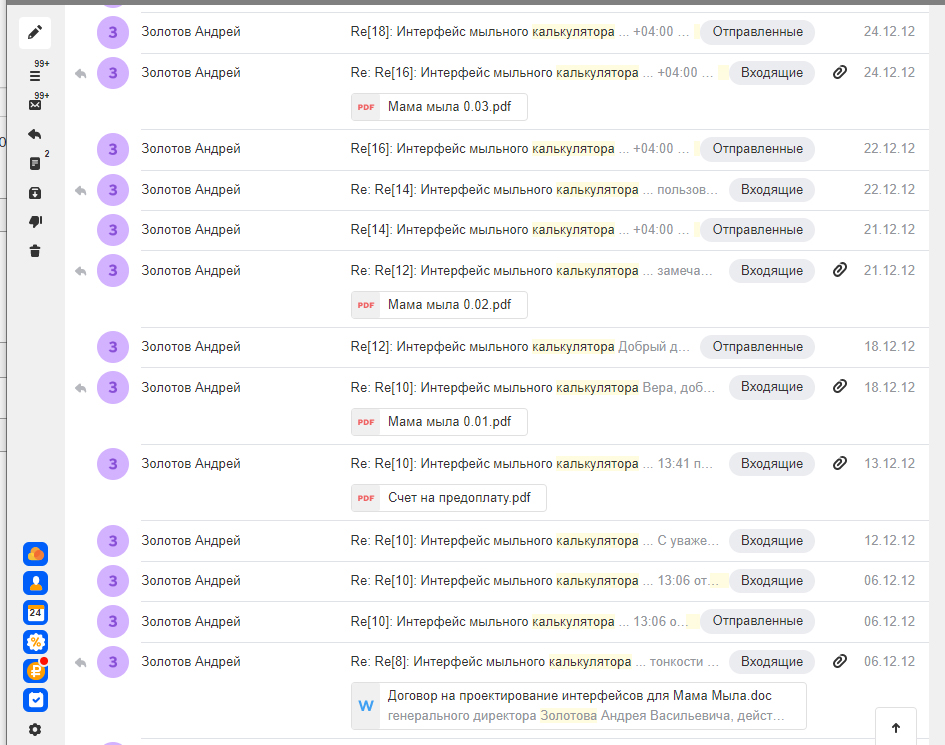The width and height of the screenshot is (945, 745).
Task: Open Re[16]: Интерфейс мыльного калькулятора subject
Action: tap(483, 149)
